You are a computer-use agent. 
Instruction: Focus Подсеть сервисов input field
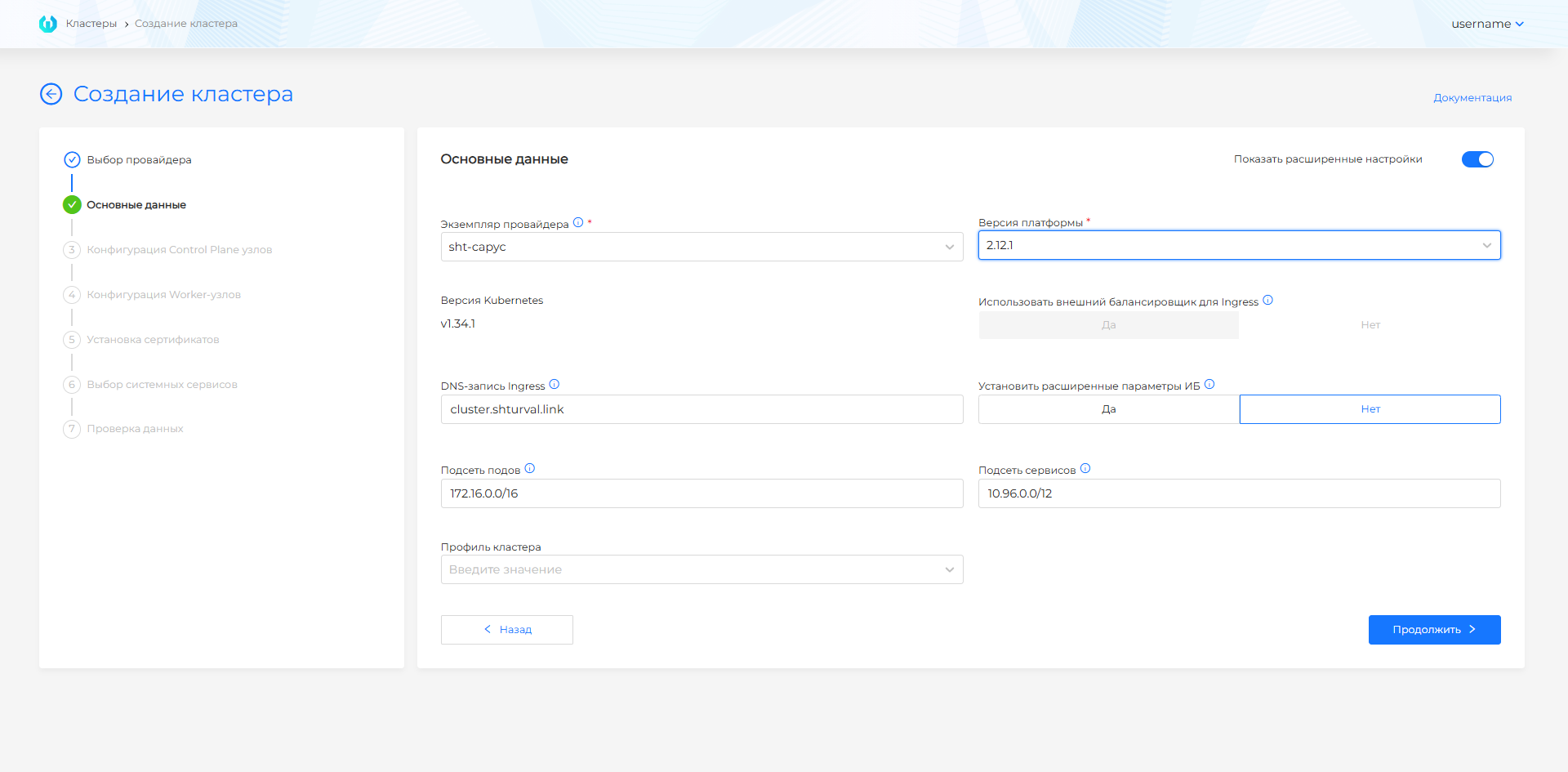tap(1239, 493)
